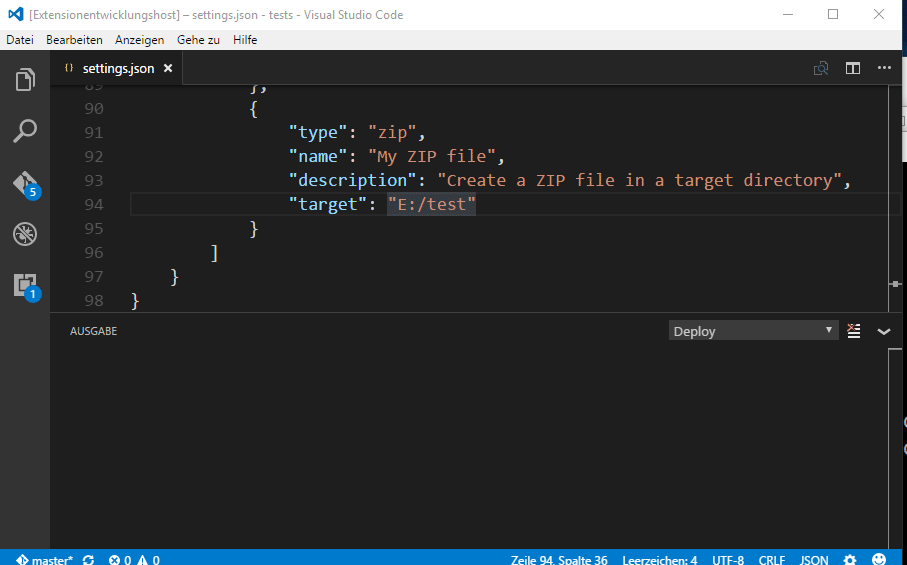Image resolution: width=907 pixels, height=565 pixels.
Task: Select encoding UTF-8 in status bar
Action: 728,559
